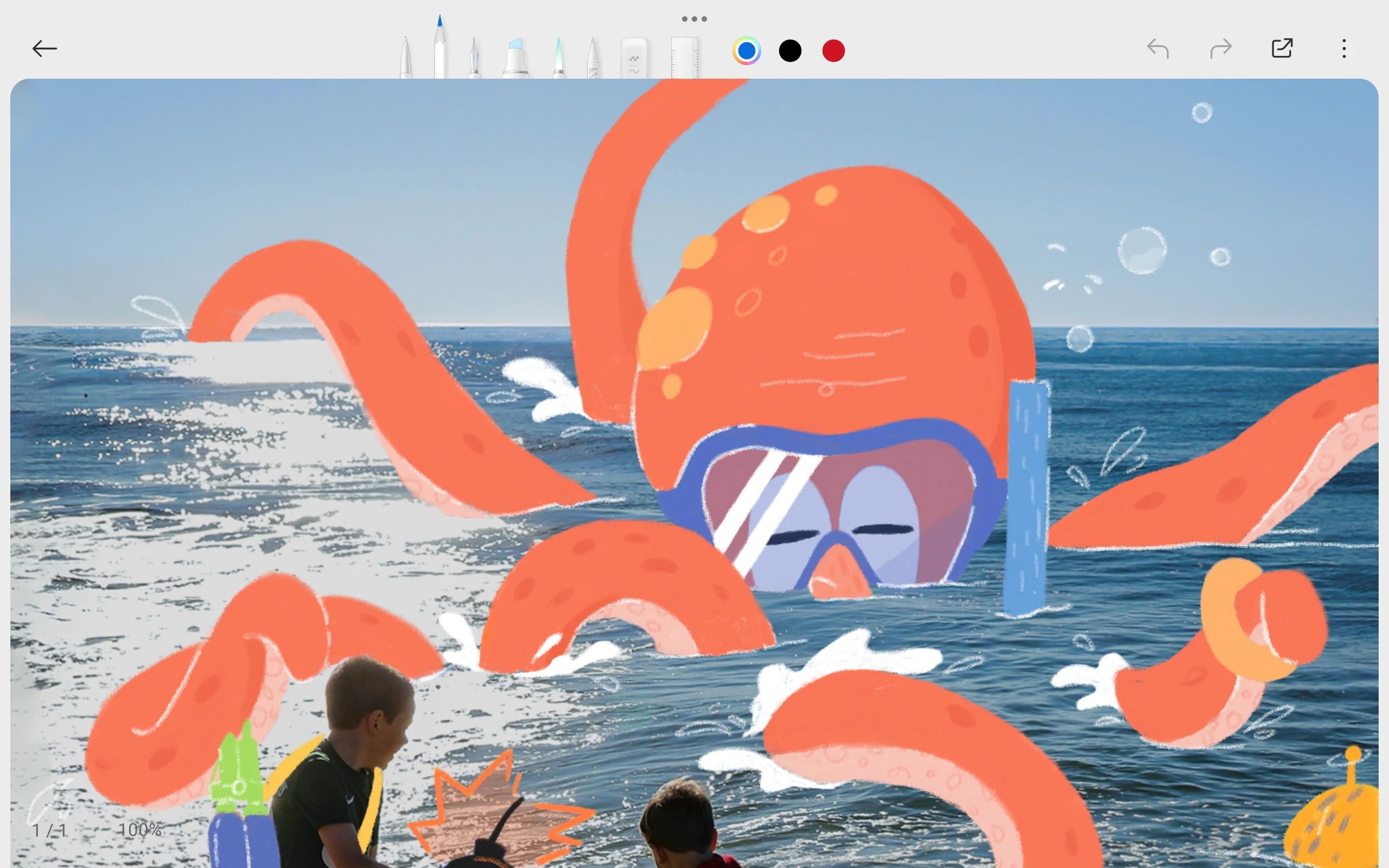
Task: Click the '100%' zoom level
Action: coord(139,830)
